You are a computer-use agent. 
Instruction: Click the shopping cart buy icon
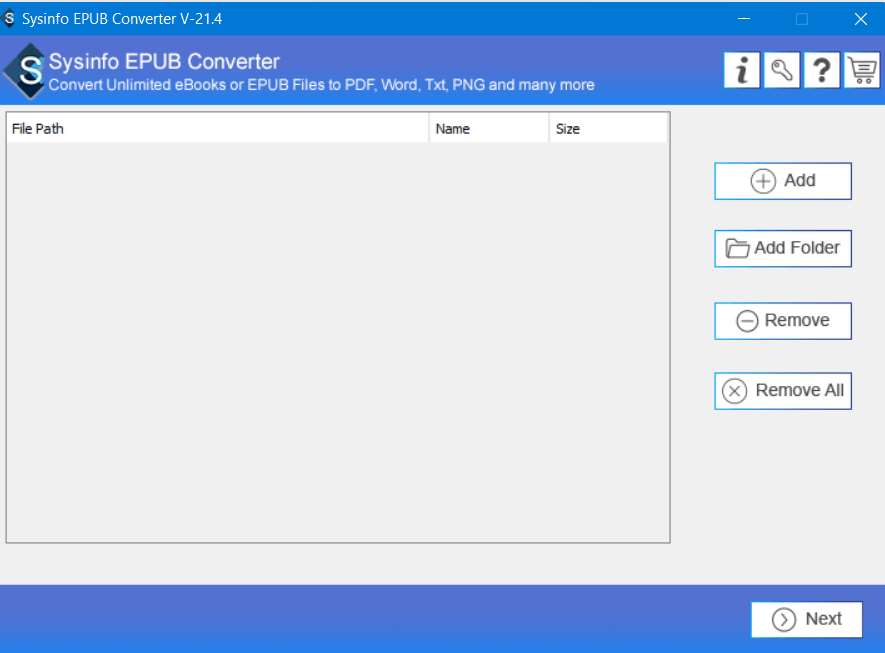(862, 70)
